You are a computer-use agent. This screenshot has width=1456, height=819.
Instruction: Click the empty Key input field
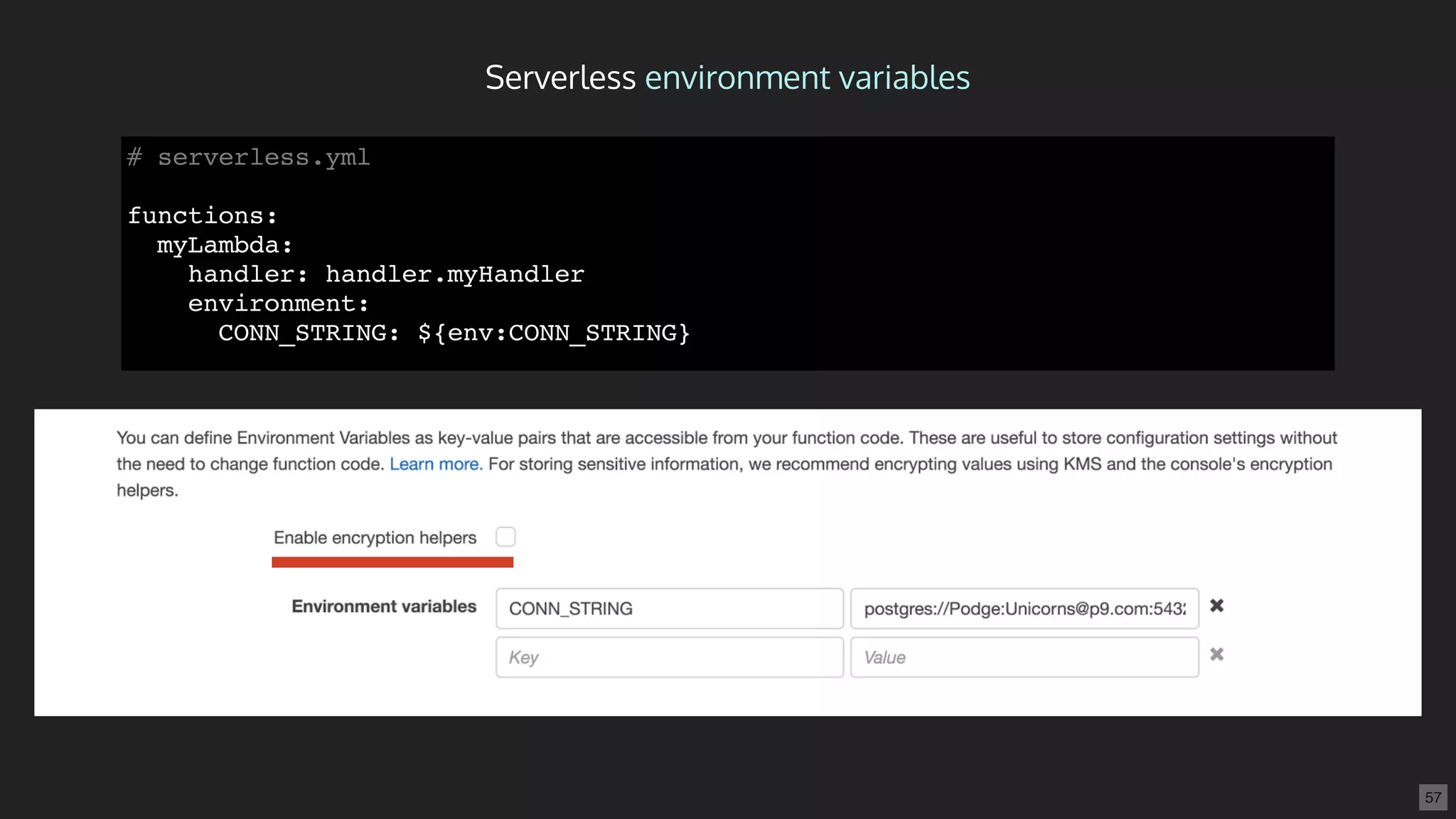click(x=670, y=657)
